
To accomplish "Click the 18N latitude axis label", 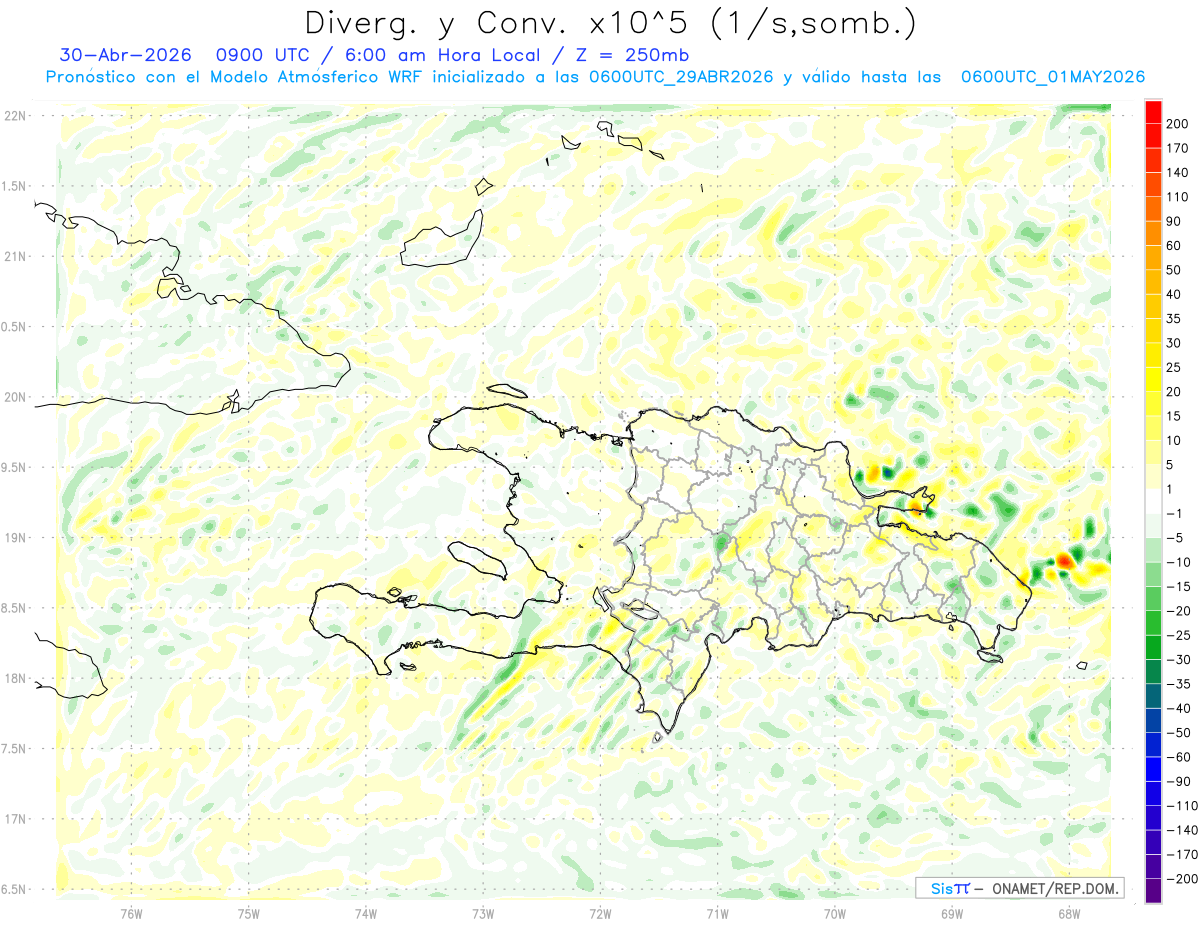I will point(15,678).
